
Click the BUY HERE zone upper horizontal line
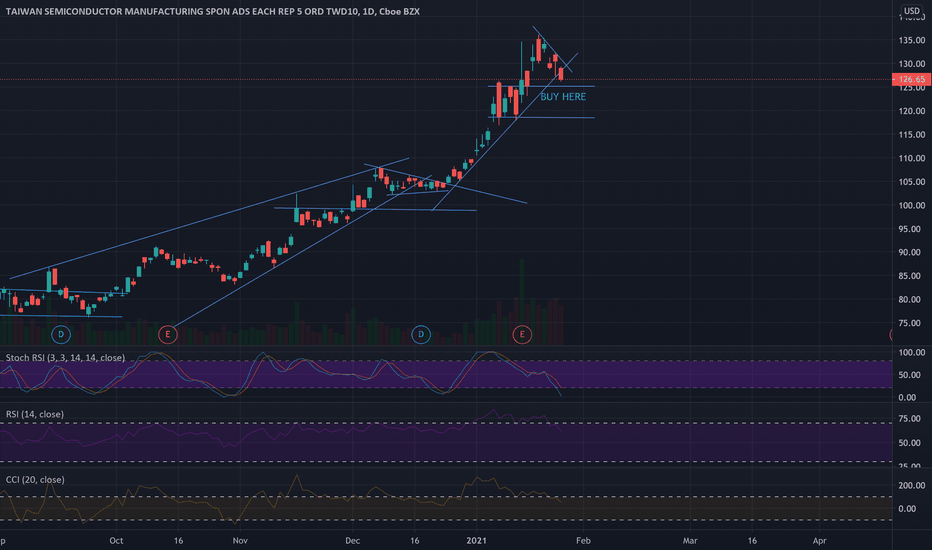tap(541, 87)
